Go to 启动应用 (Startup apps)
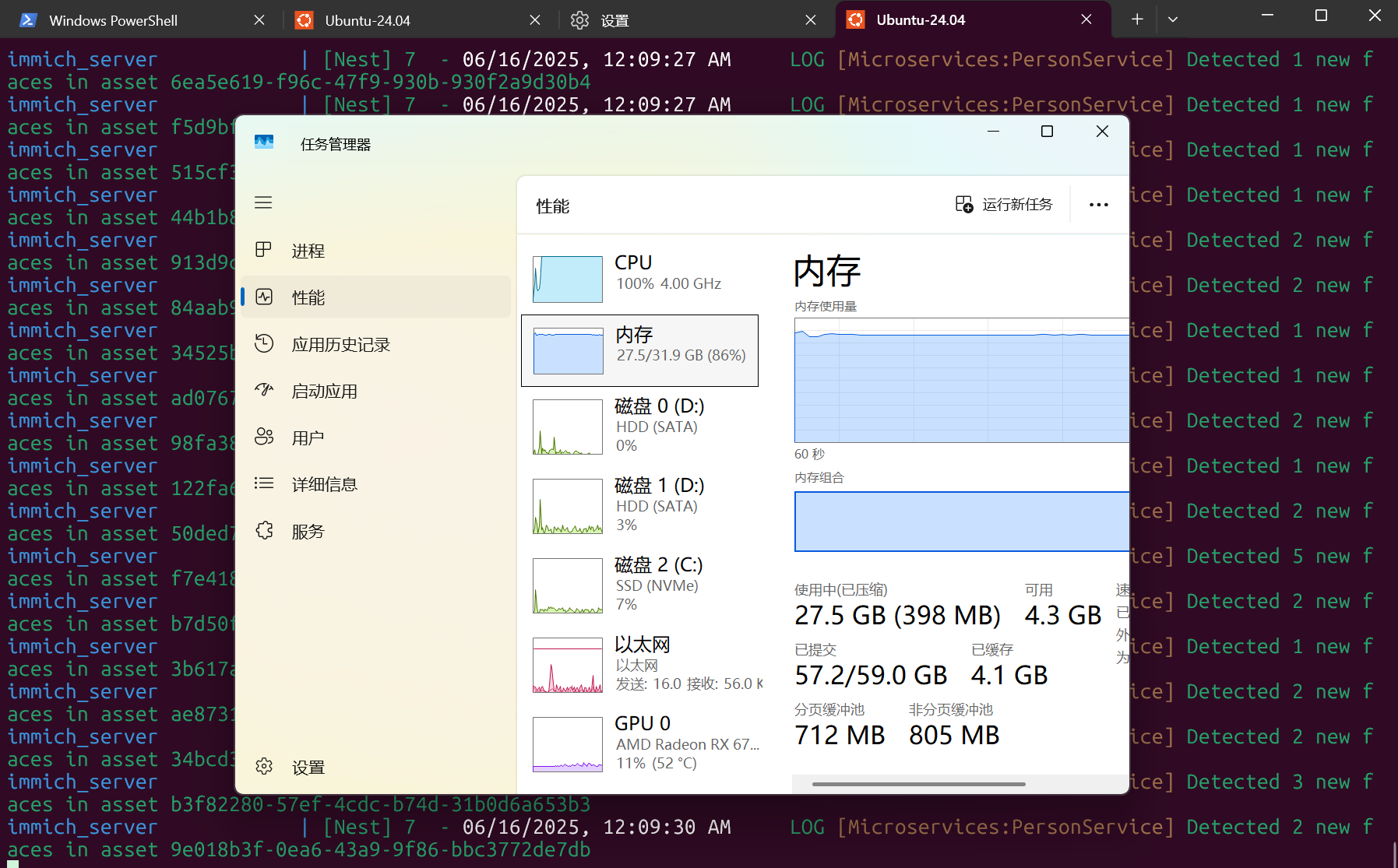1398x868 pixels. [375, 391]
